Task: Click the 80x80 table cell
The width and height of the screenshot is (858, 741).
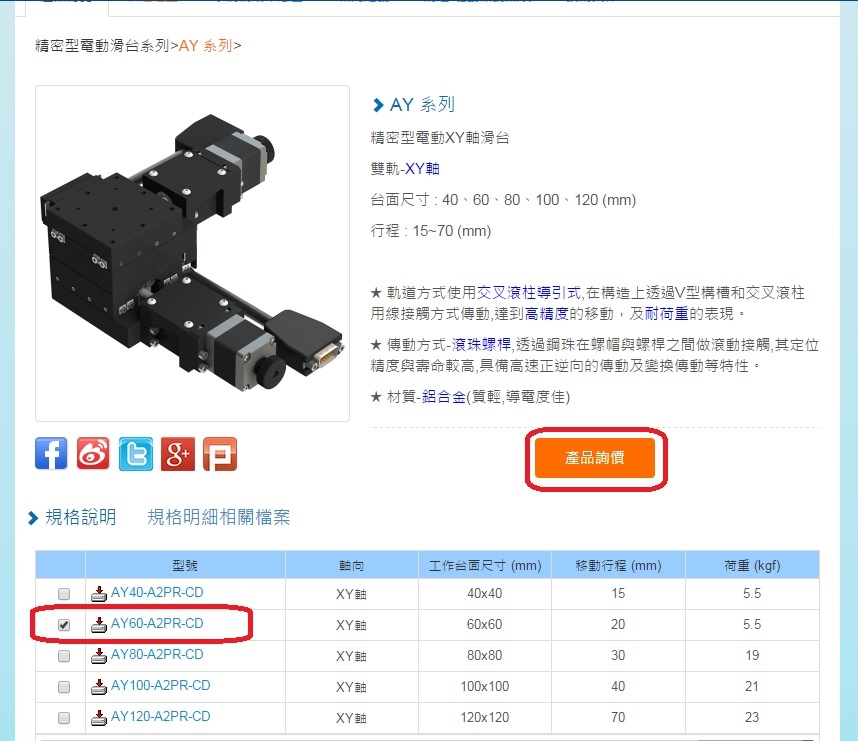Action: [x=485, y=656]
